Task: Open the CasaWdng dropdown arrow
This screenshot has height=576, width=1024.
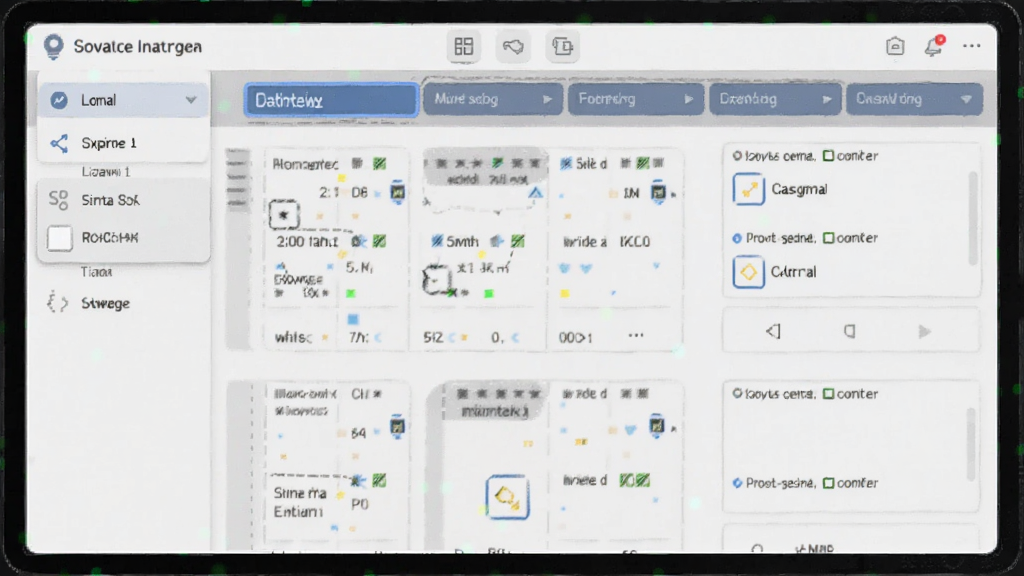Action: click(967, 99)
